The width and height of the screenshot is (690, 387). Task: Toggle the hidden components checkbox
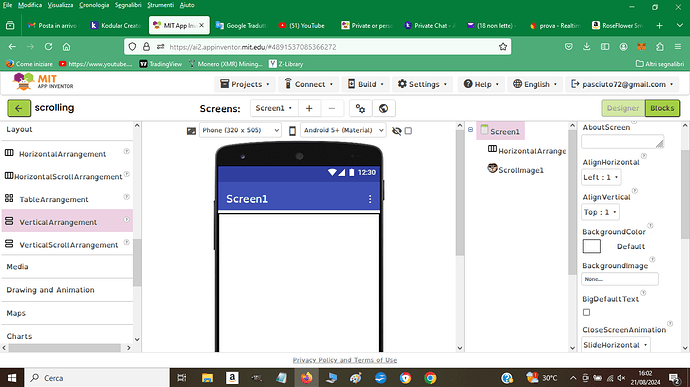tap(408, 131)
